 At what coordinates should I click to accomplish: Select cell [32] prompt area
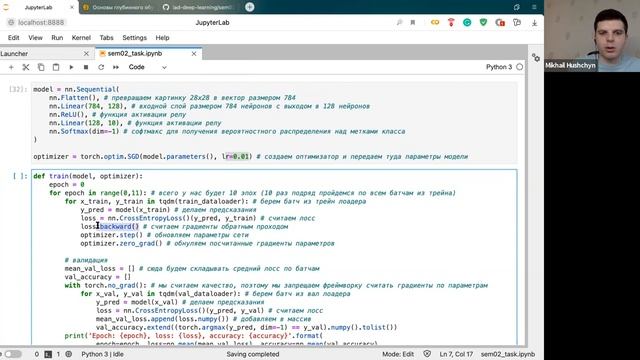tap(18, 89)
